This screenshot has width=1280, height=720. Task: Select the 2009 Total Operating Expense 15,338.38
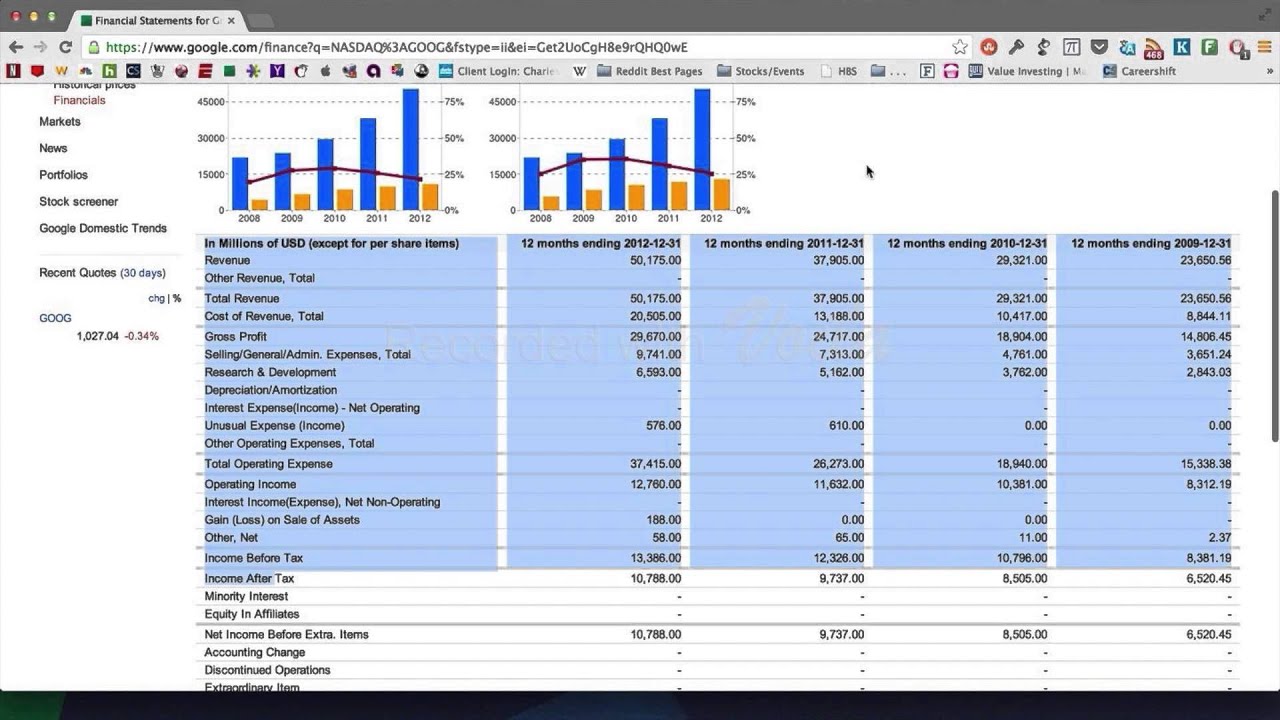(x=1205, y=464)
